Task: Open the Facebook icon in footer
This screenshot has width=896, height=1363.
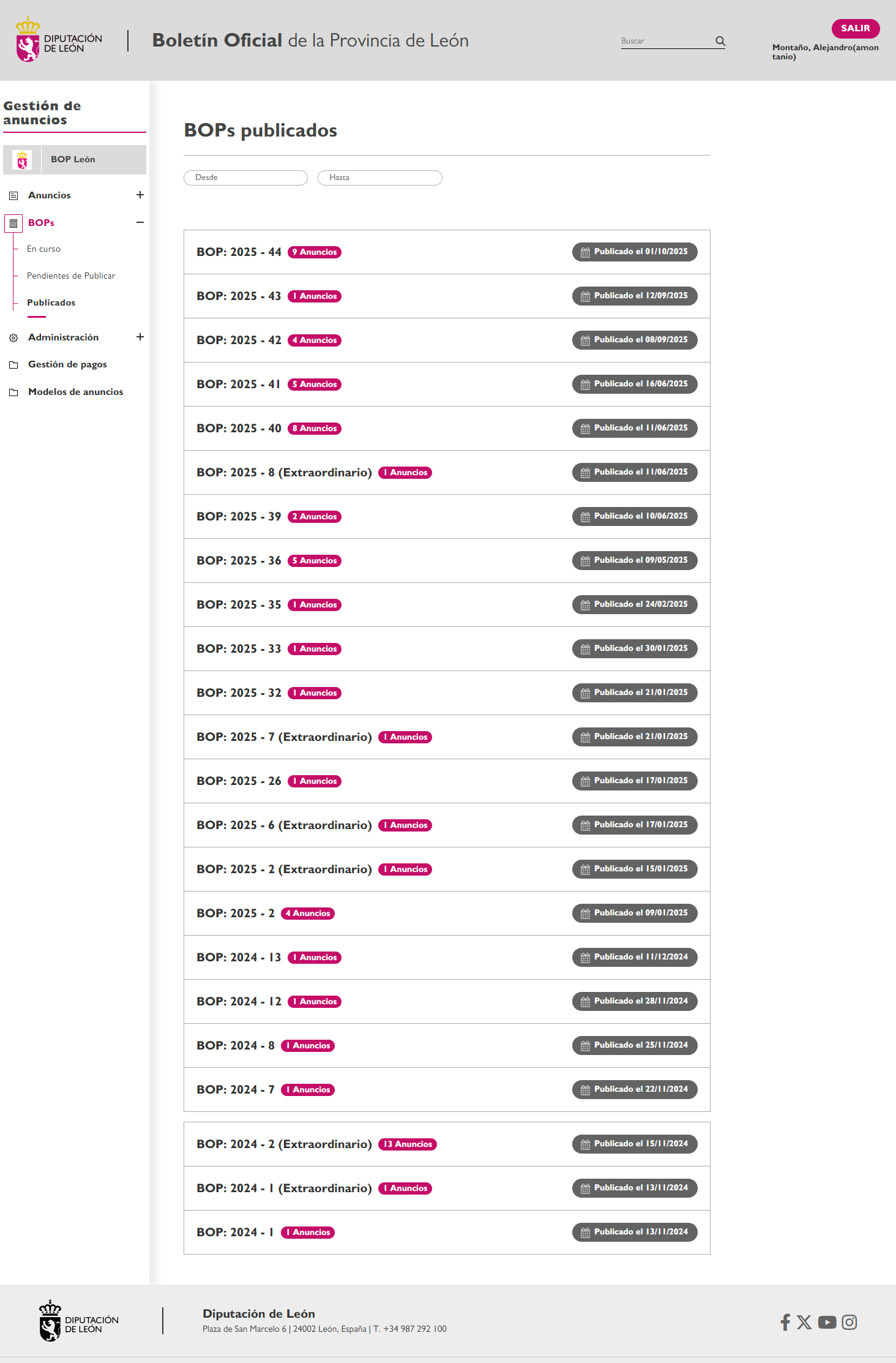Action: (785, 1322)
